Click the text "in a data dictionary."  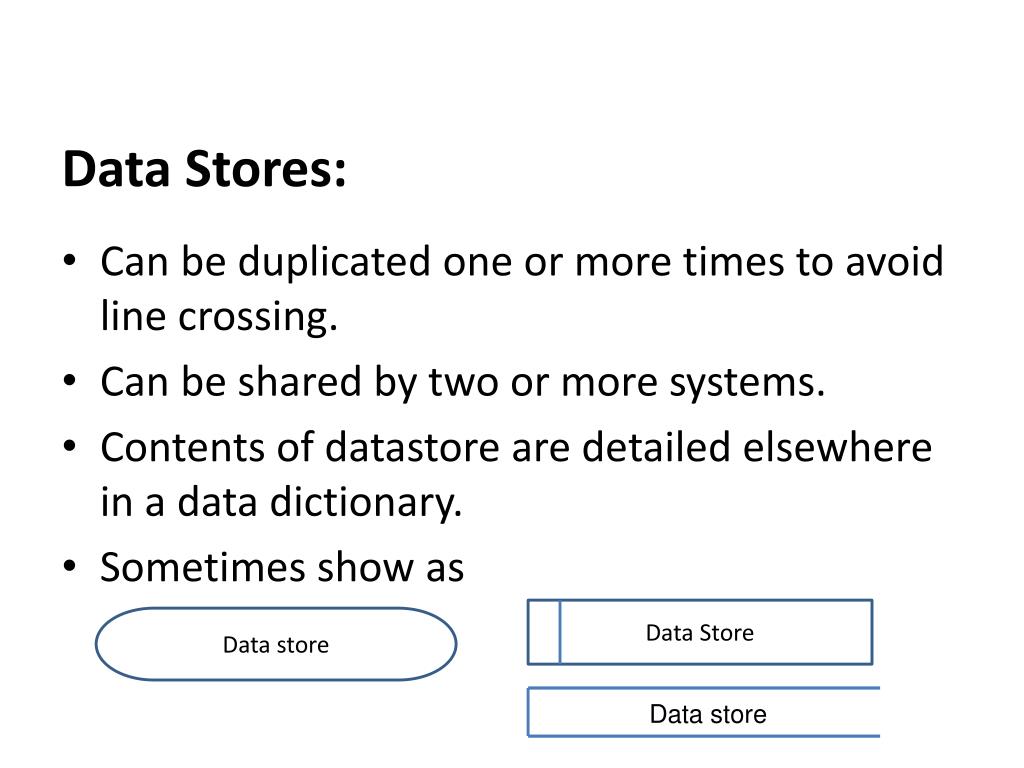[281, 502]
